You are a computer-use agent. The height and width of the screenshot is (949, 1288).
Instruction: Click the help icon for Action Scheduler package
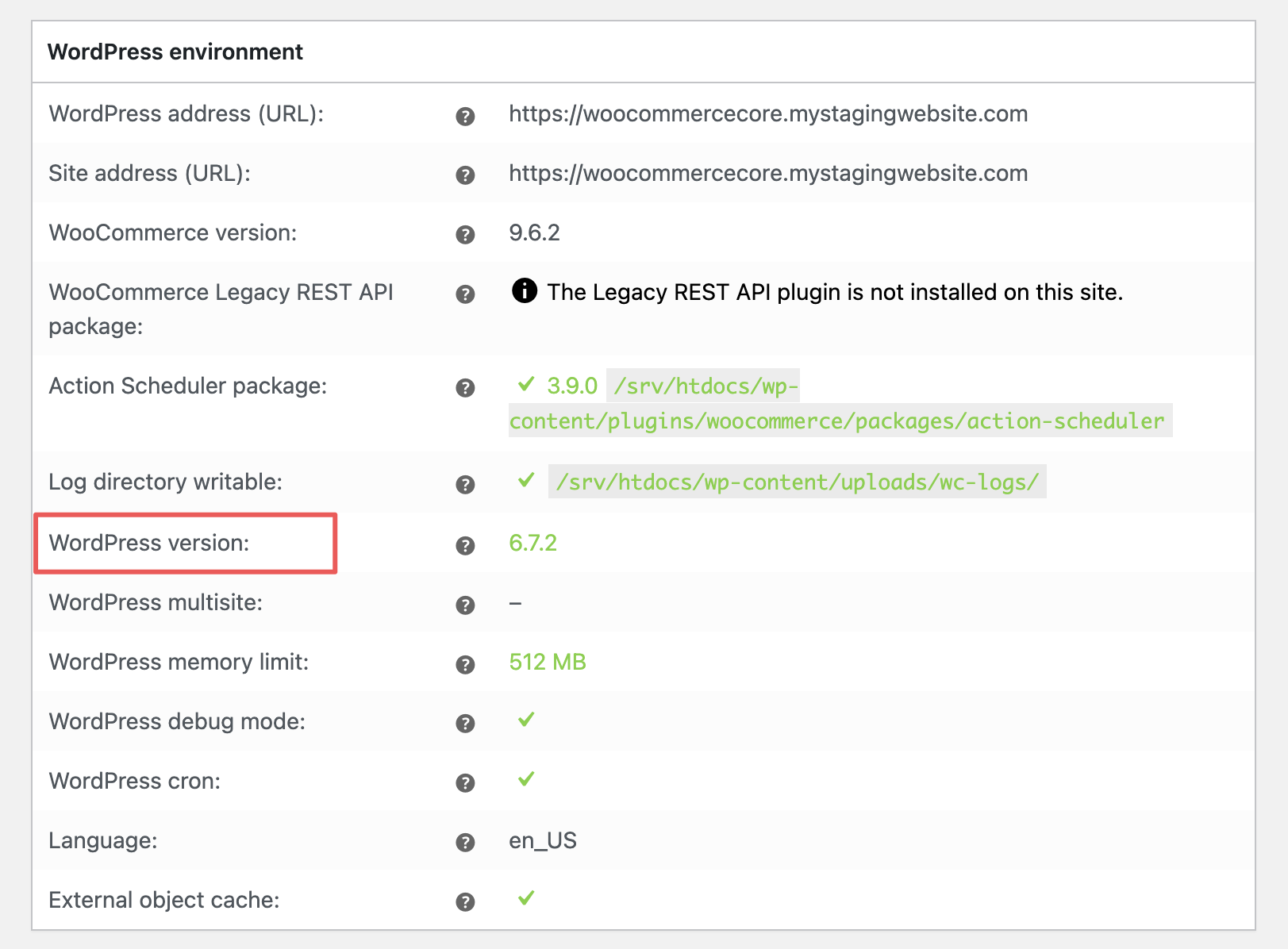464,388
